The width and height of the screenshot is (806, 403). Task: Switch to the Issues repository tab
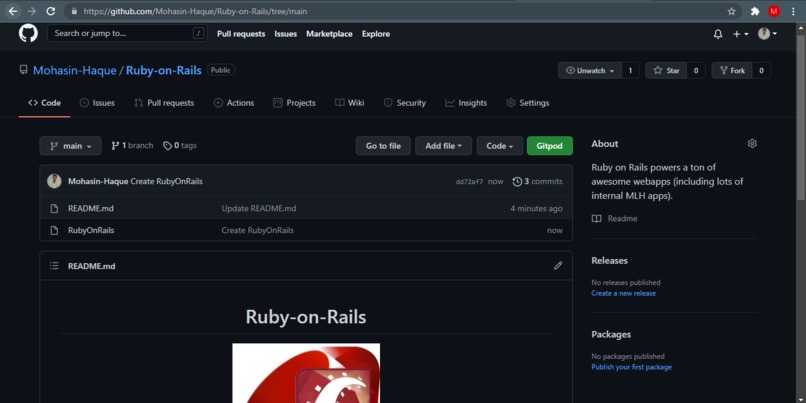click(97, 103)
